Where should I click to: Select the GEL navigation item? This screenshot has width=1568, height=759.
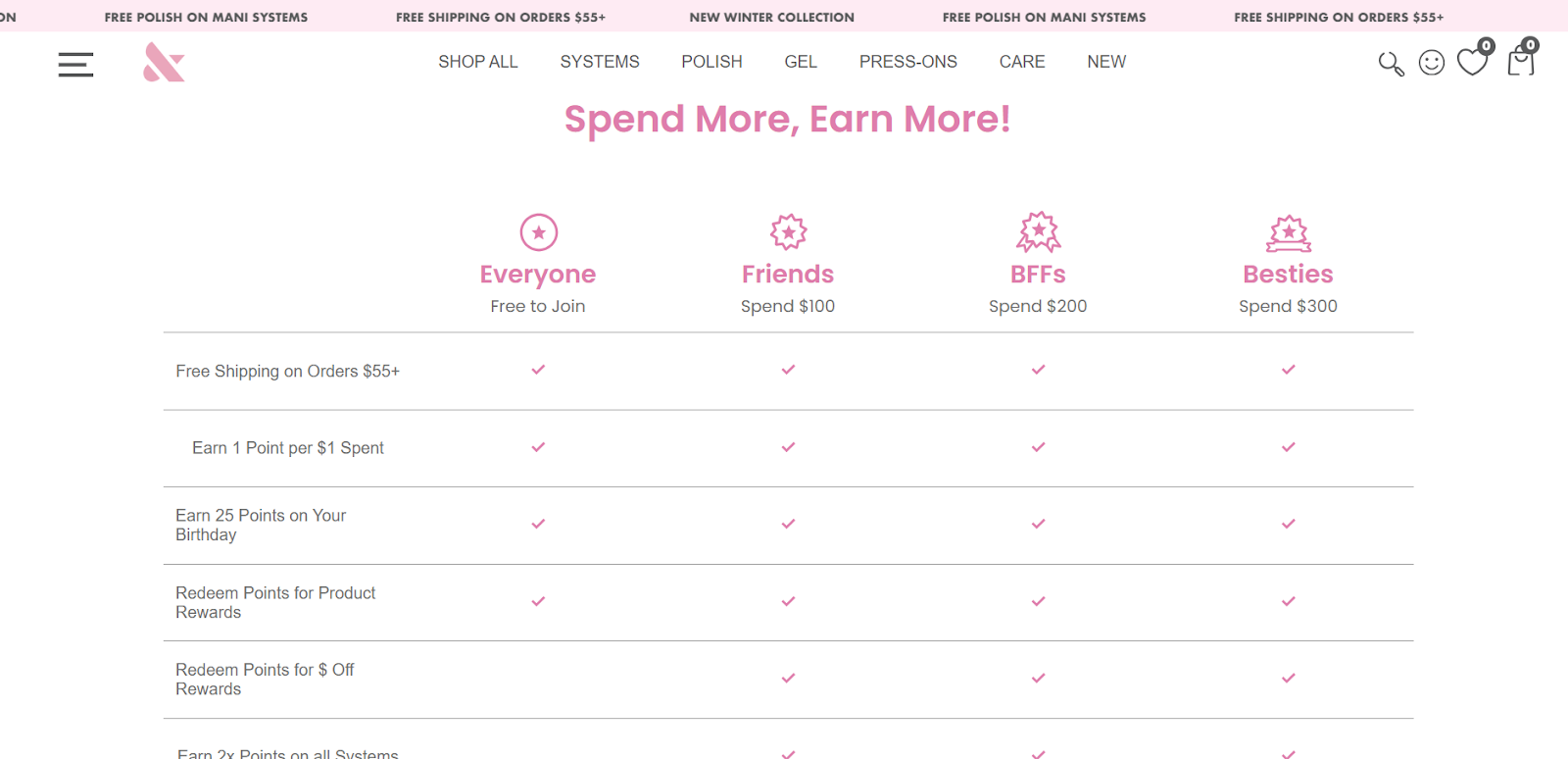800,61
